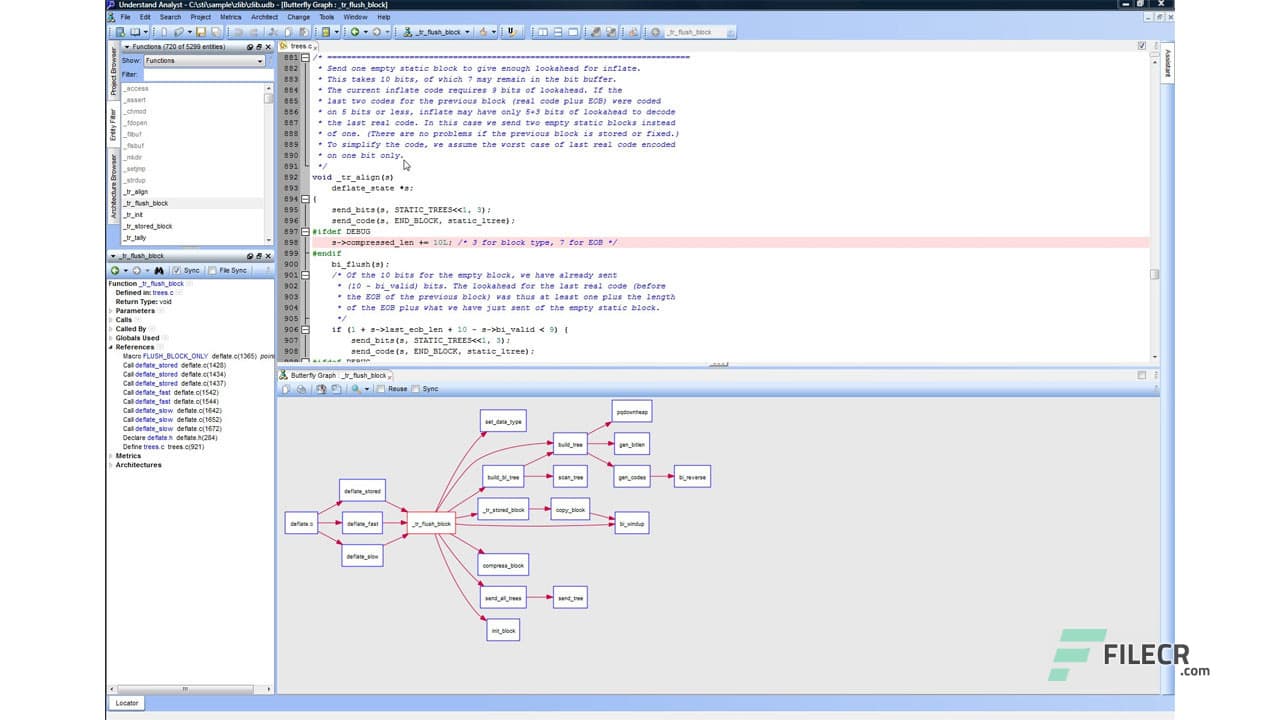The width and height of the screenshot is (1280, 720).
Task: Click the FLUSH_BLOCK_ONLY macro reference
Action: tap(176, 355)
